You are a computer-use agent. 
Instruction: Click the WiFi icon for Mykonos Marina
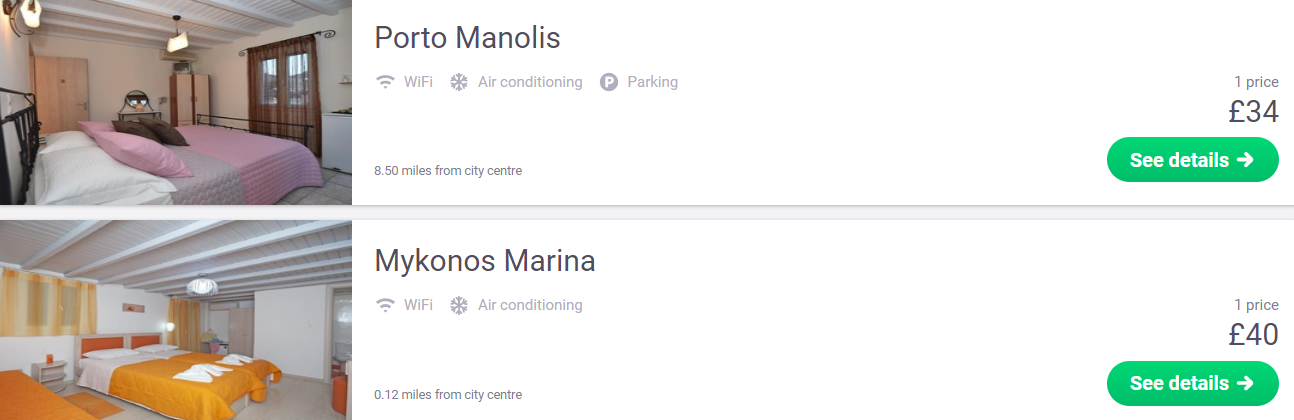(x=385, y=305)
